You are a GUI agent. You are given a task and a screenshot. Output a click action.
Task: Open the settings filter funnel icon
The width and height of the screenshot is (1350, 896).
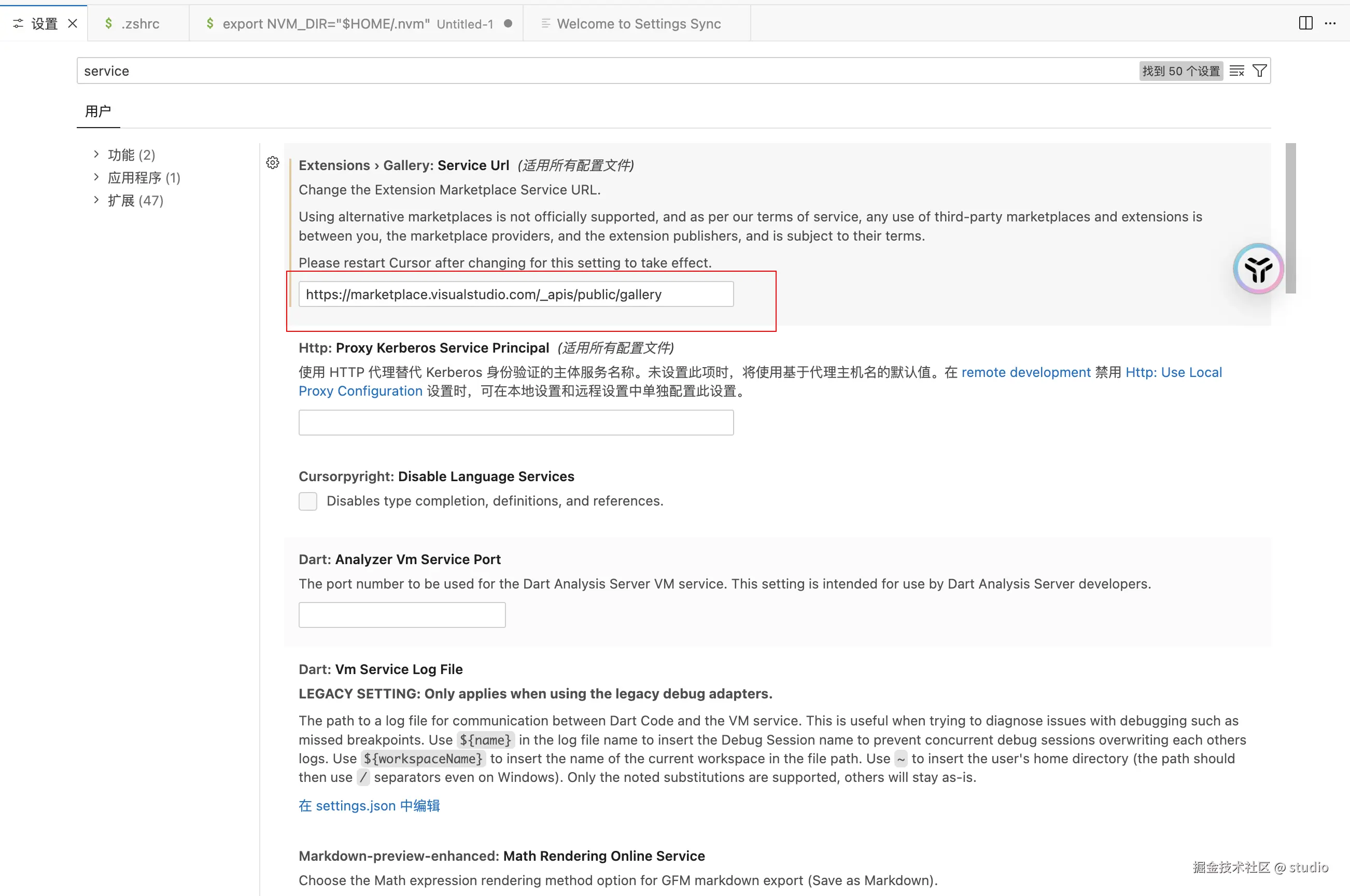1259,71
